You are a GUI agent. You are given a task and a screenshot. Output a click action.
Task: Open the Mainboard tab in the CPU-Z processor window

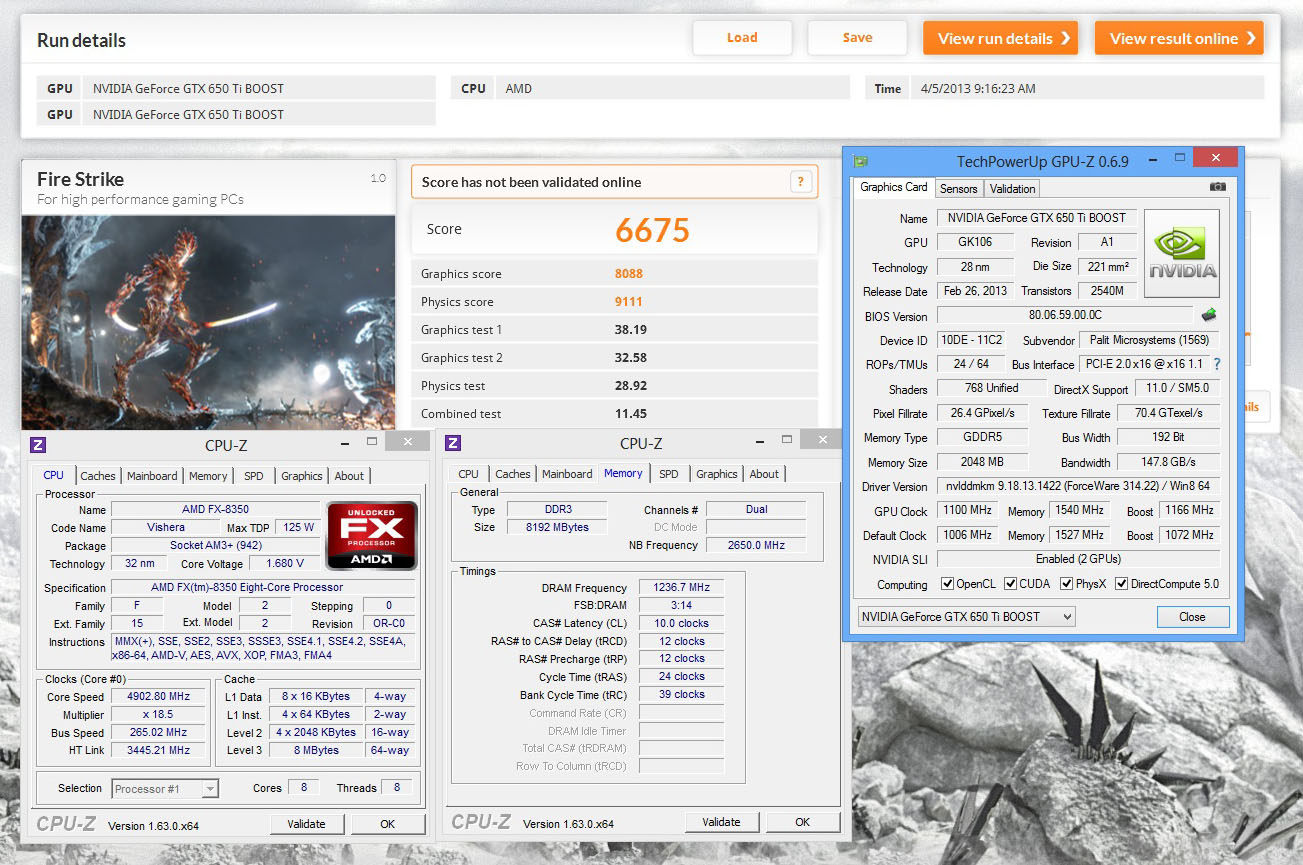(152, 476)
